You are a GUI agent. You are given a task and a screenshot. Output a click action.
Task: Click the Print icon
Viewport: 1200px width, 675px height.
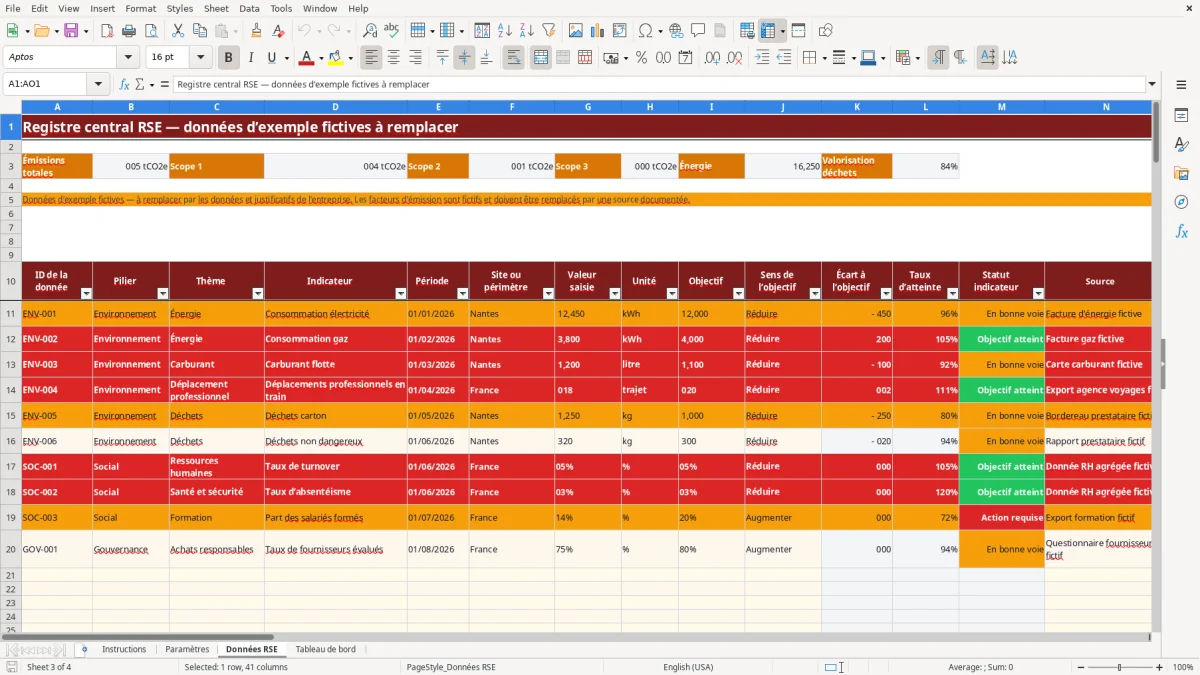pyautogui.click(x=129, y=31)
